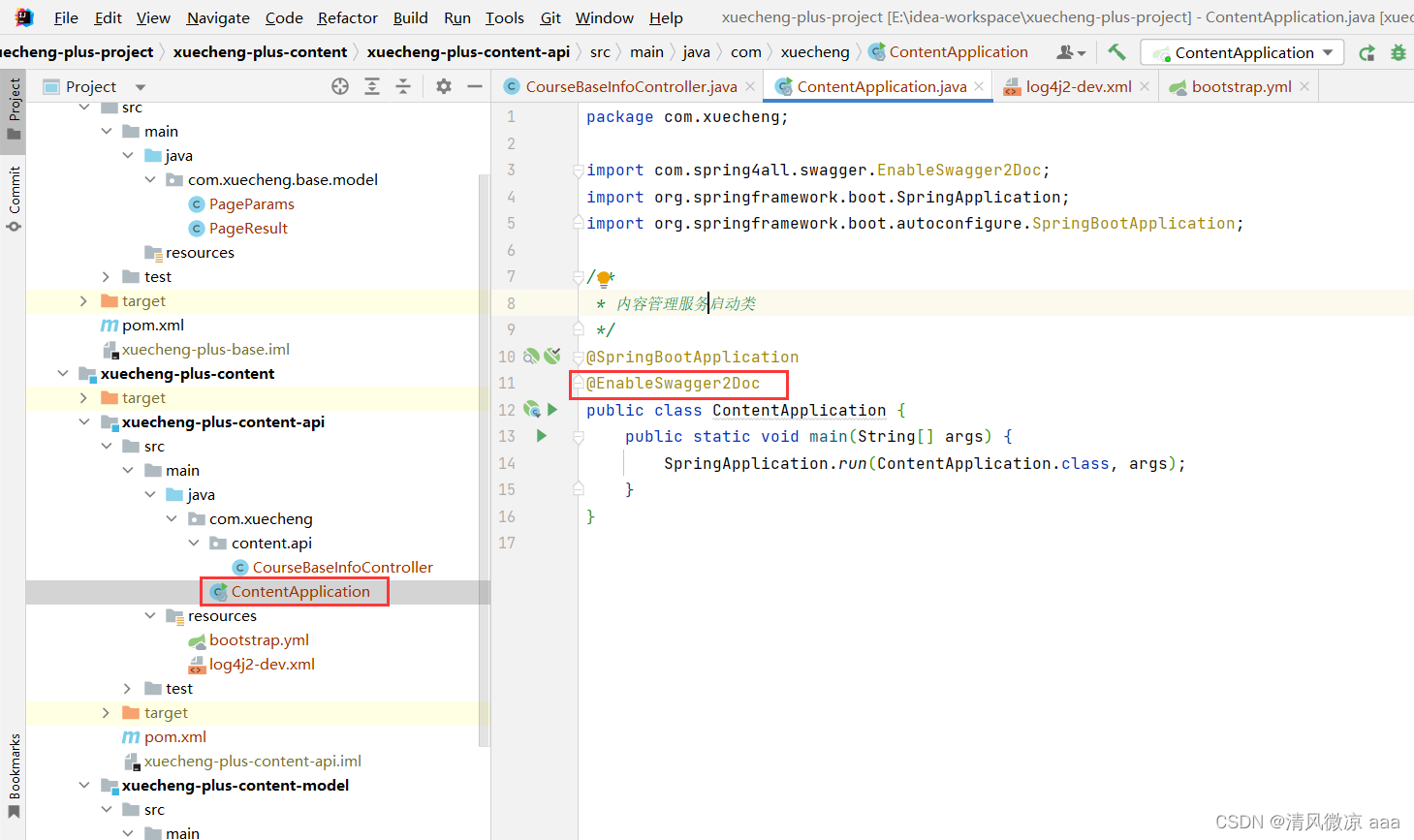The image size is (1414, 840).
Task: Open the File menu
Action: coord(66,17)
